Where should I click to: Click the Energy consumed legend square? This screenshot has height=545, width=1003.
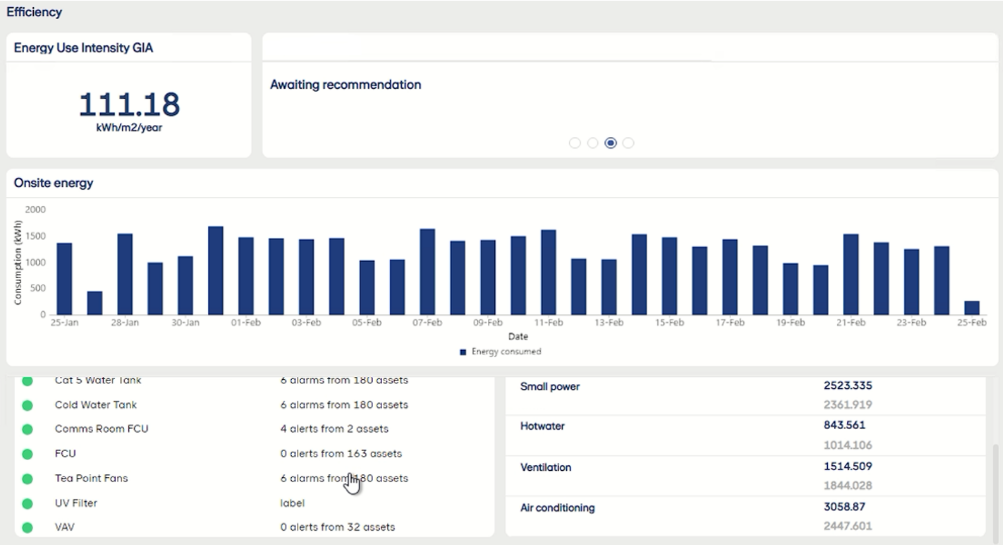463,352
